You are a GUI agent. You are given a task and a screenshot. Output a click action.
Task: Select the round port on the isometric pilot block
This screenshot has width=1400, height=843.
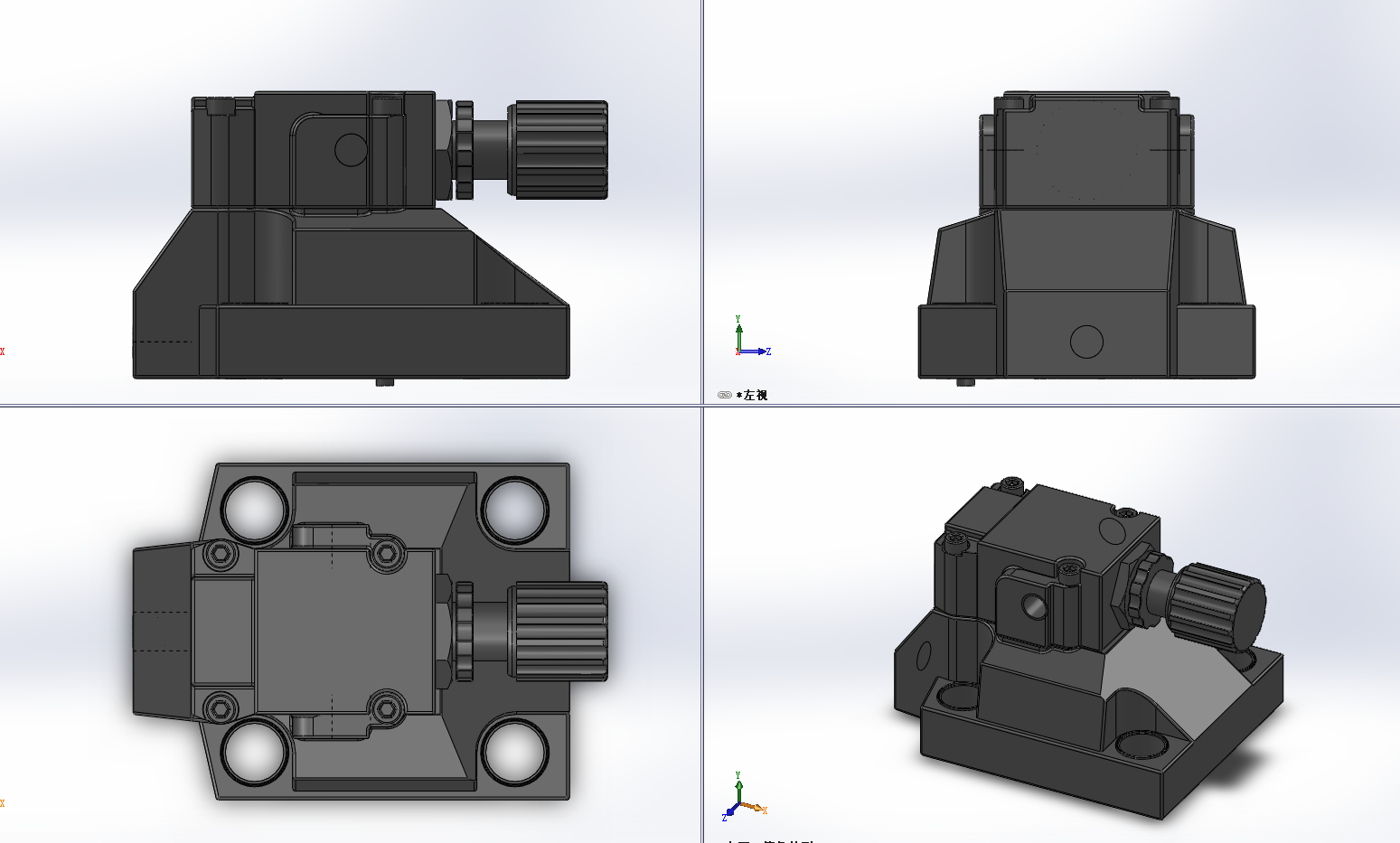pyautogui.click(x=1034, y=606)
